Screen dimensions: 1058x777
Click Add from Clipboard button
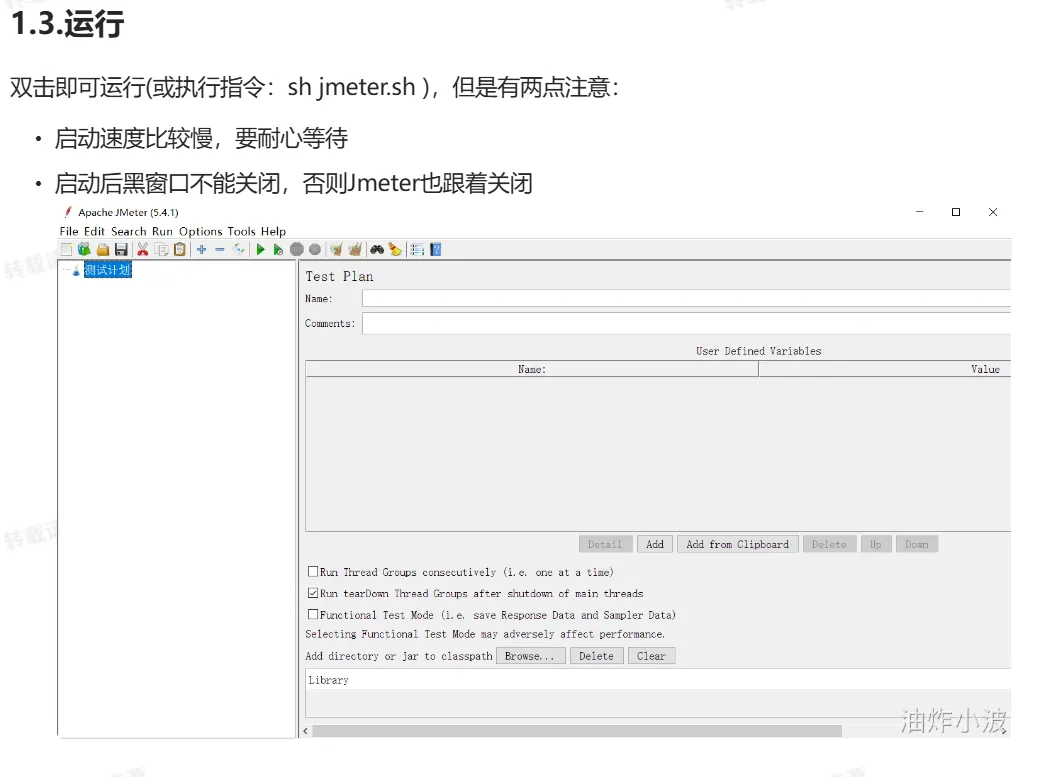[x=737, y=544]
